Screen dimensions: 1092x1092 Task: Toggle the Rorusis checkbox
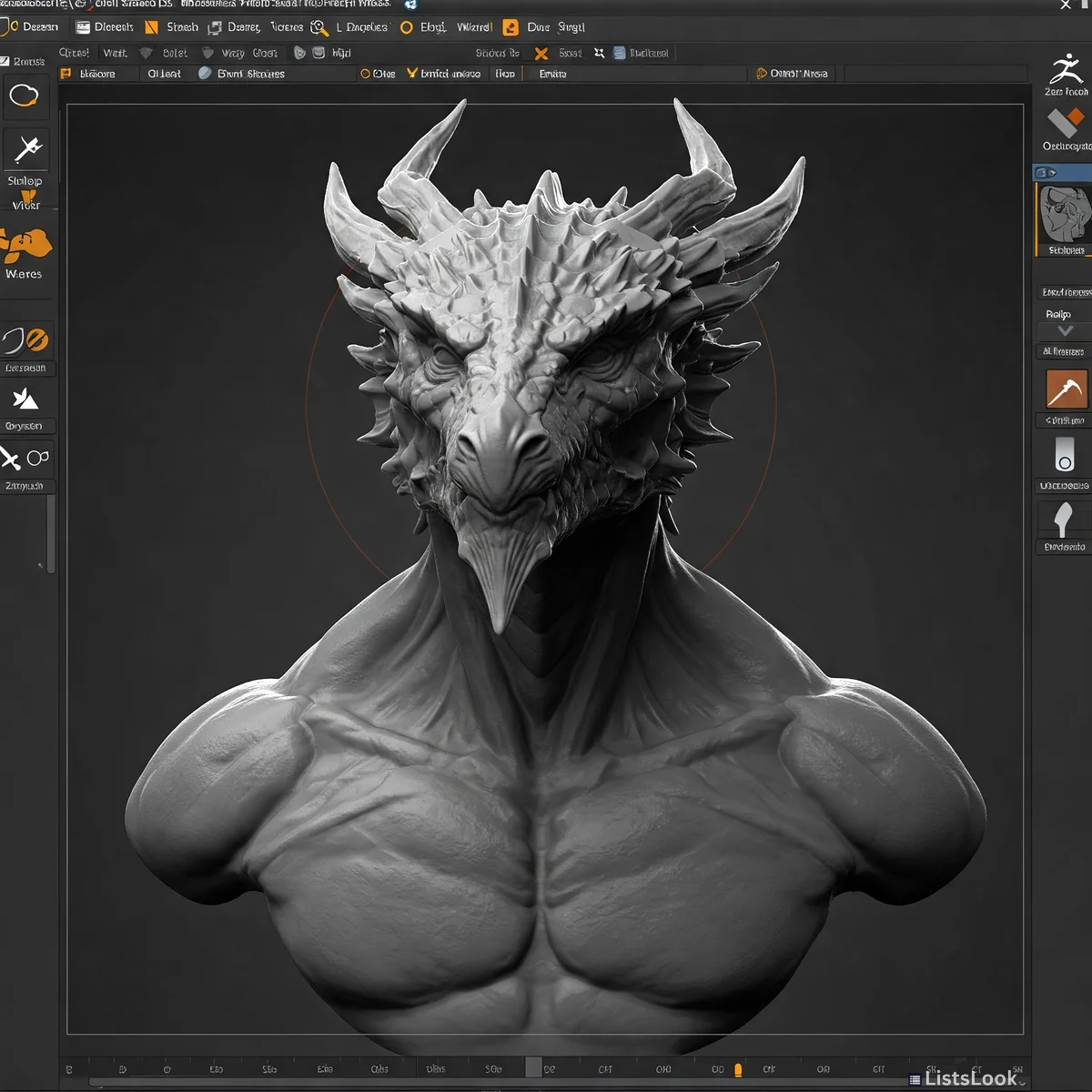click(5, 61)
